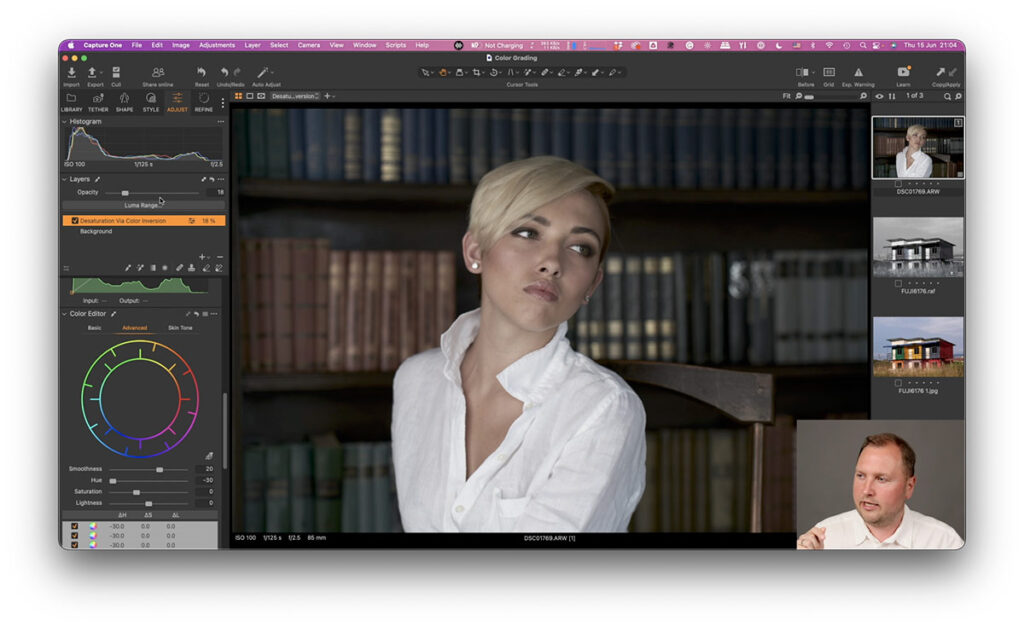Viewport: 1024px width, 627px height.
Task: Open the variant name dropdown
Action: pyautogui.click(x=295, y=96)
